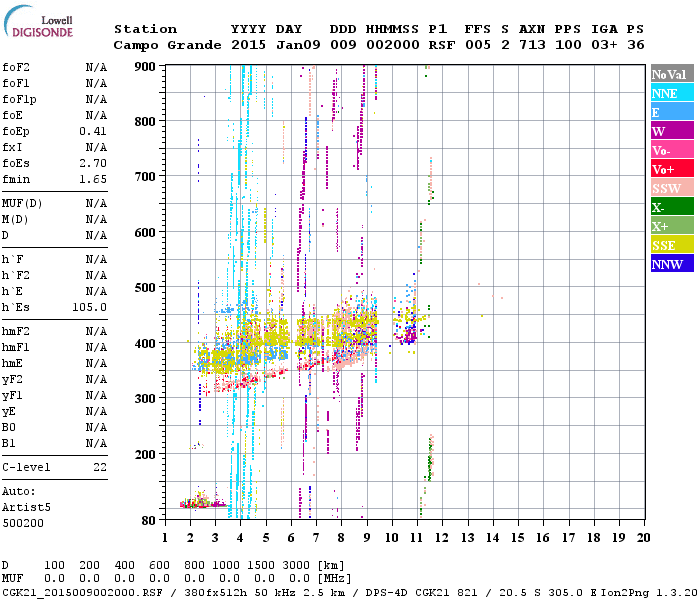The image size is (700, 600).
Task: Click the 002000 time header value
Action: click(392, 45)
